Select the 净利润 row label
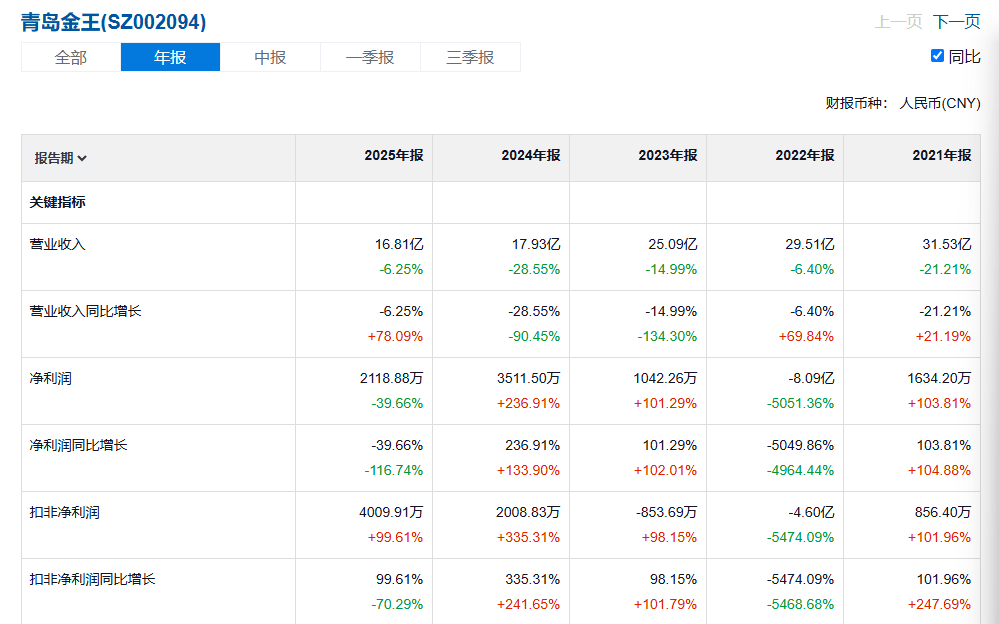Image resolution: width=999 pixels, height=624 pixels. [x=50, y=379]
